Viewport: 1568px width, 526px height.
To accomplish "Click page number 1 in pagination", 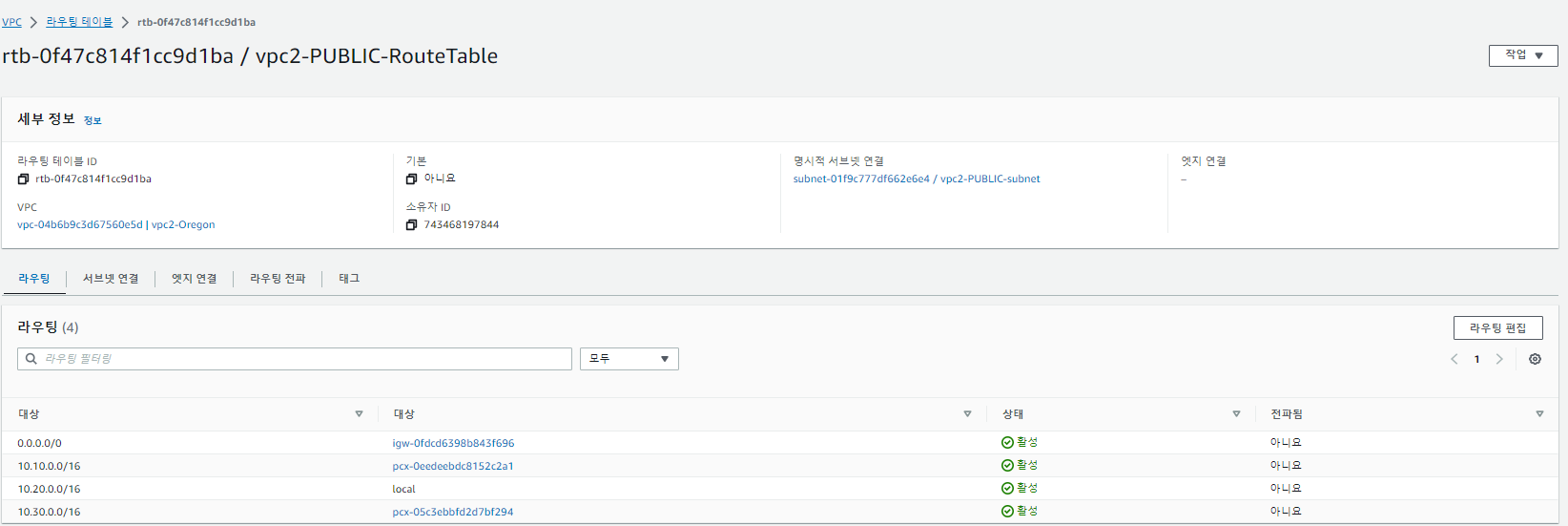I will pyautogui.click(x=1476, y=359).
